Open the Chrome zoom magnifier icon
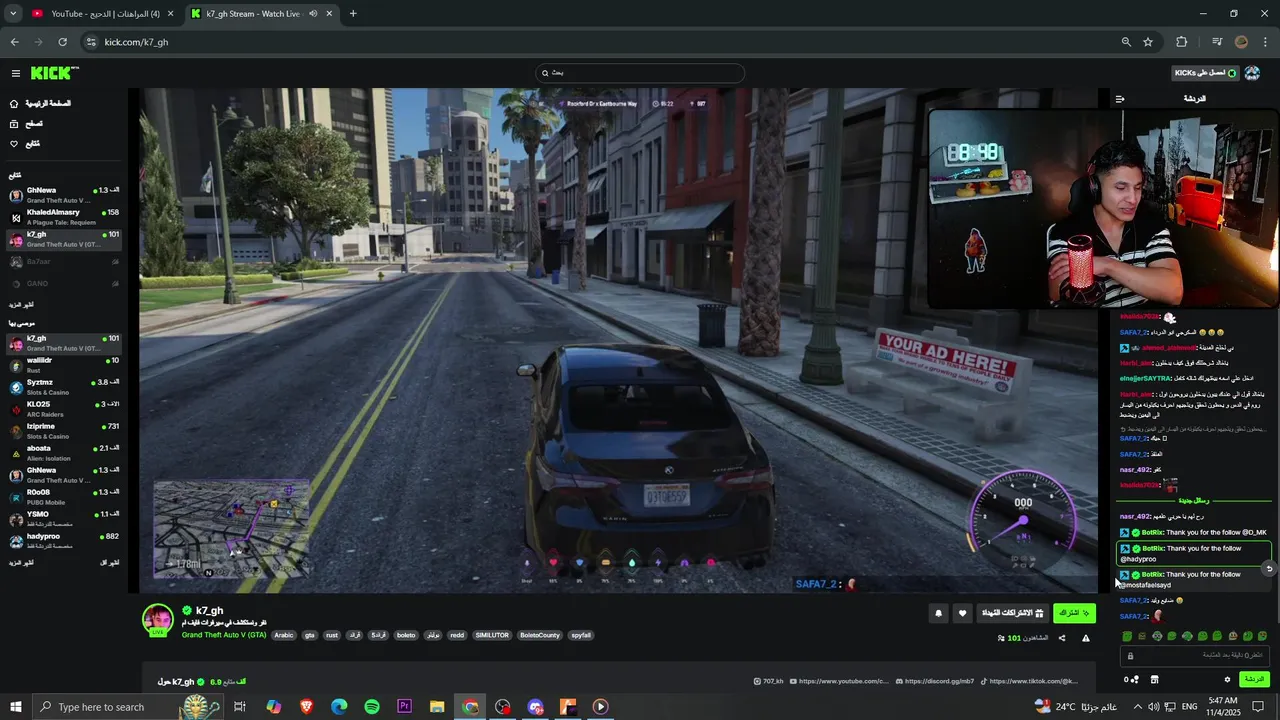Screen dimensions: 1280x720 tap(1126, 42)
